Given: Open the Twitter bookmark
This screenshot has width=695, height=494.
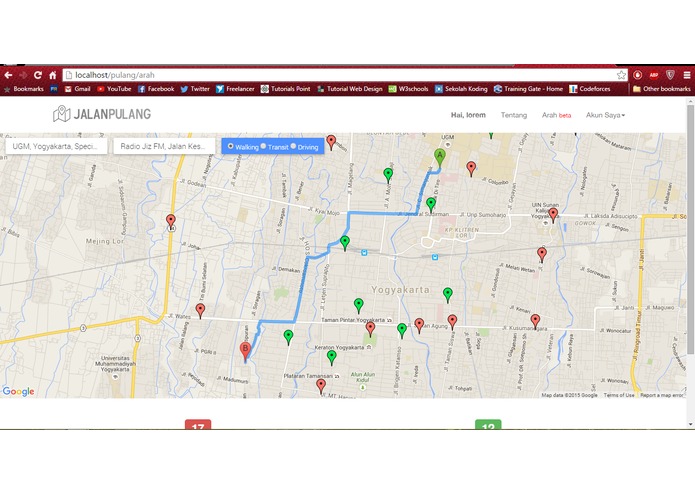Looking at the screenshot, I should (x=195, y=89).
